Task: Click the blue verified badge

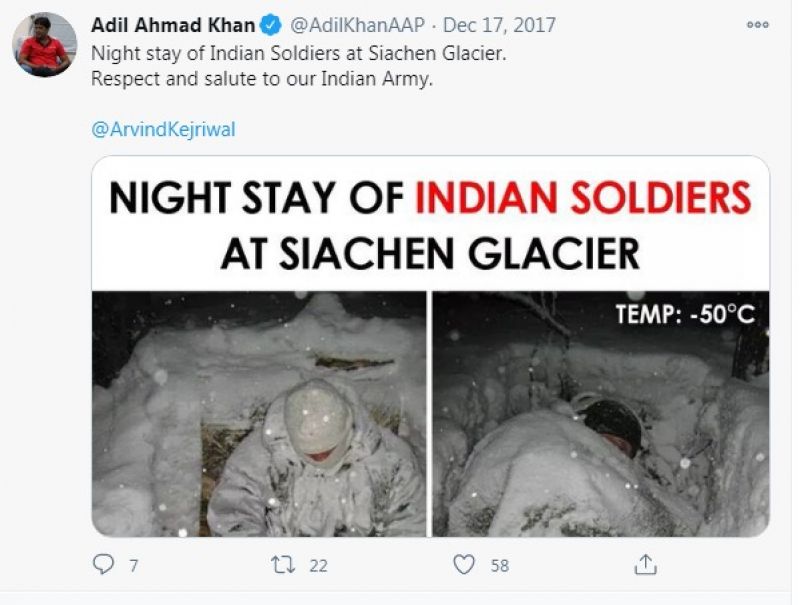Action: click(270, 25)
